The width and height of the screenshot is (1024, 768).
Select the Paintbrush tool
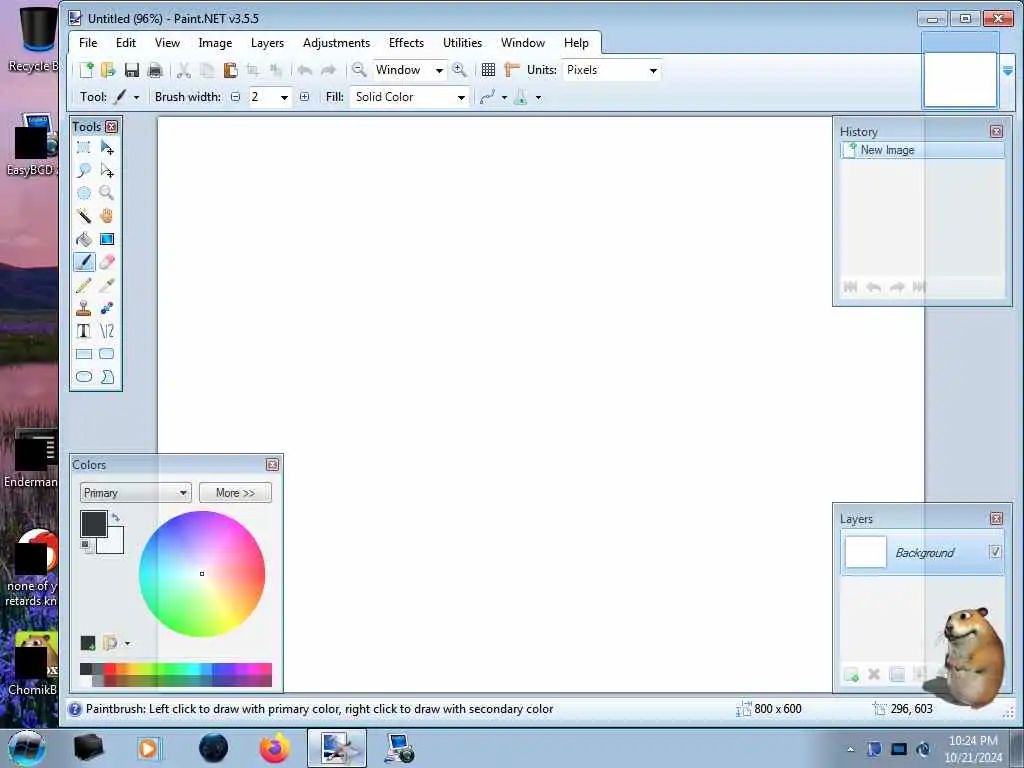coord(84,262)
